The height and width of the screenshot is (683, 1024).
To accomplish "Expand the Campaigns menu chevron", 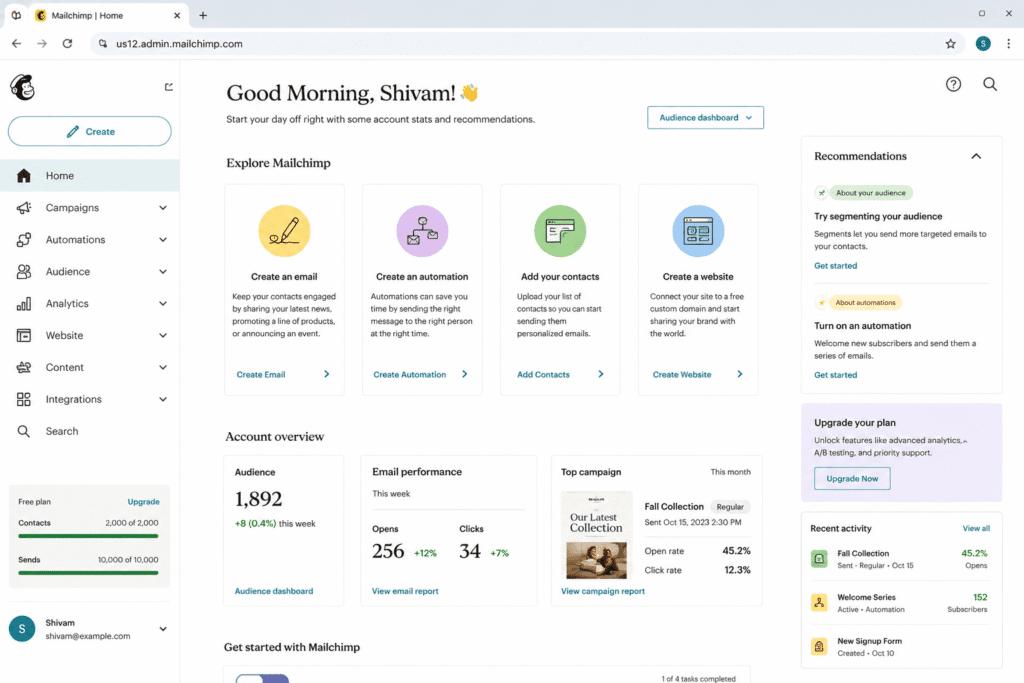I will pos(163,208).
